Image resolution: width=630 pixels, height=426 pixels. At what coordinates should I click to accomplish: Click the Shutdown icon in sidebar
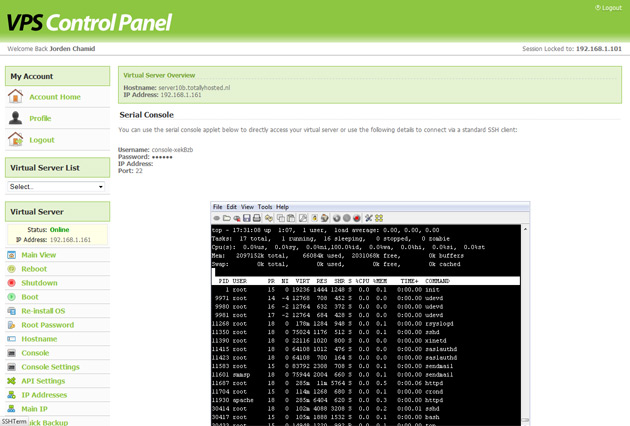(x=11, y=283)
